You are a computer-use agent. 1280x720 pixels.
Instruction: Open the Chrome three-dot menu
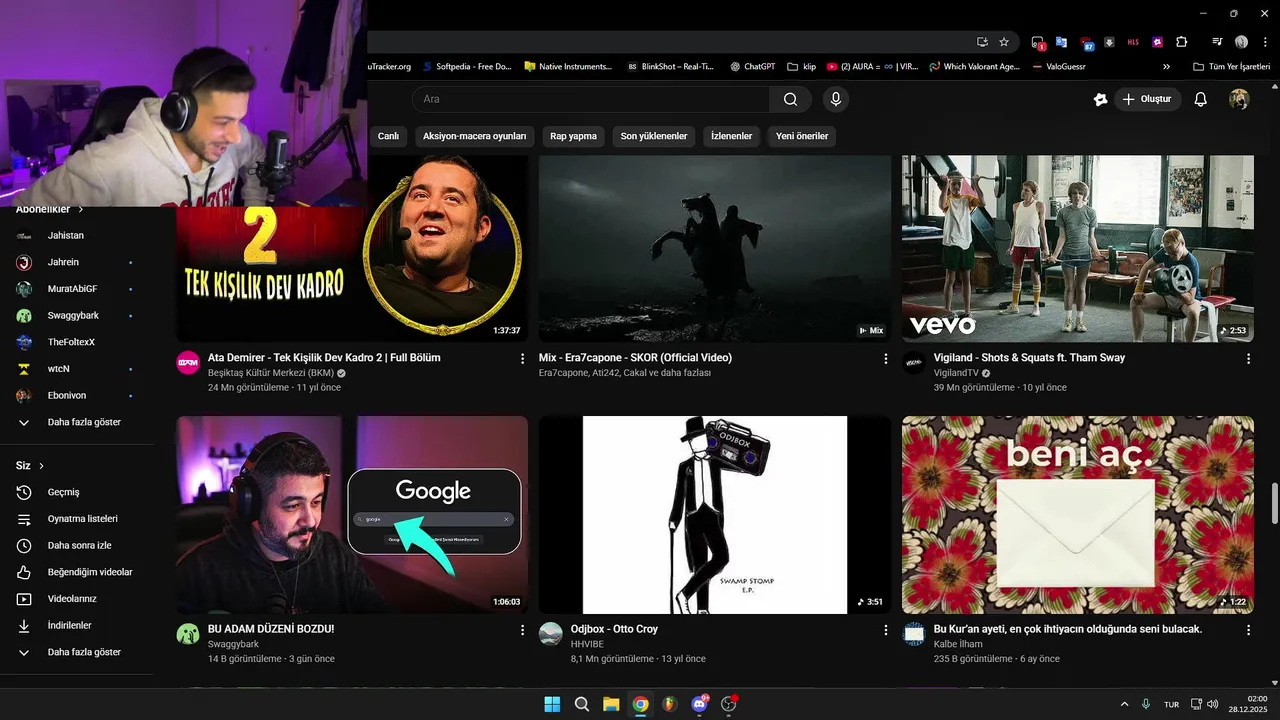(1263, 42)
